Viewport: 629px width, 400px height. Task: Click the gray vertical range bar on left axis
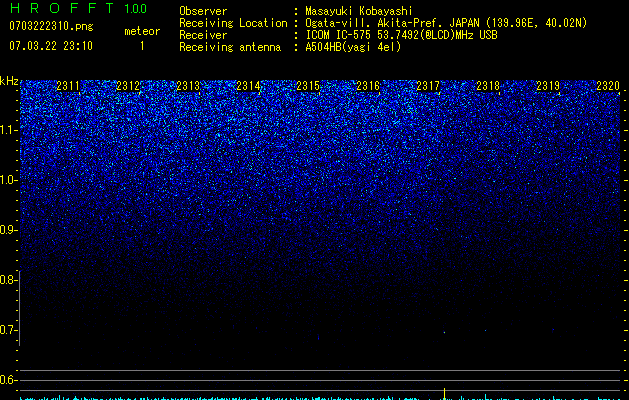pyautogui.click(x=20, y=308)
